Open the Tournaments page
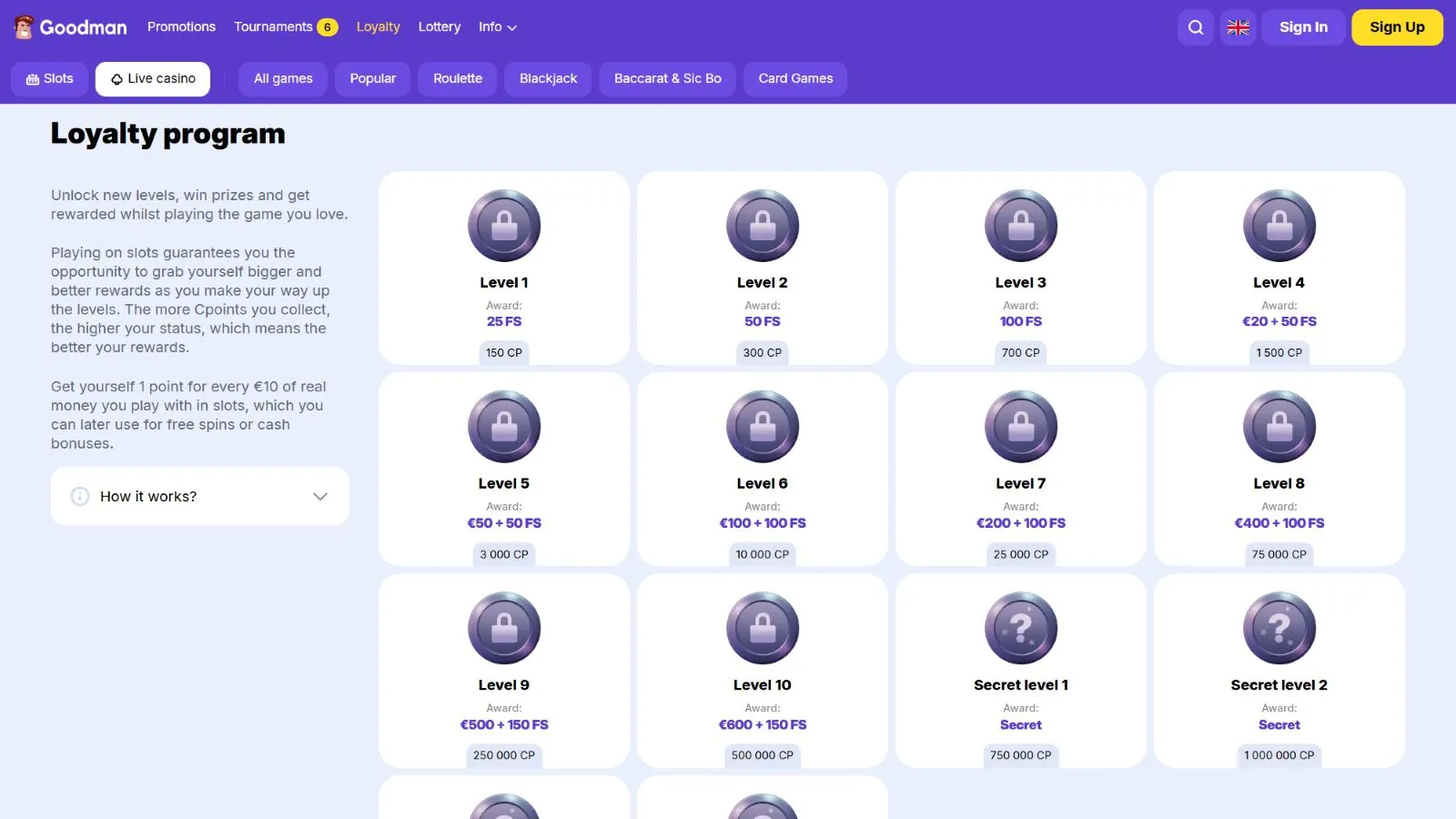Viewport: 1456px width, 819px height. pyautogui.click(x=273, y=27)
